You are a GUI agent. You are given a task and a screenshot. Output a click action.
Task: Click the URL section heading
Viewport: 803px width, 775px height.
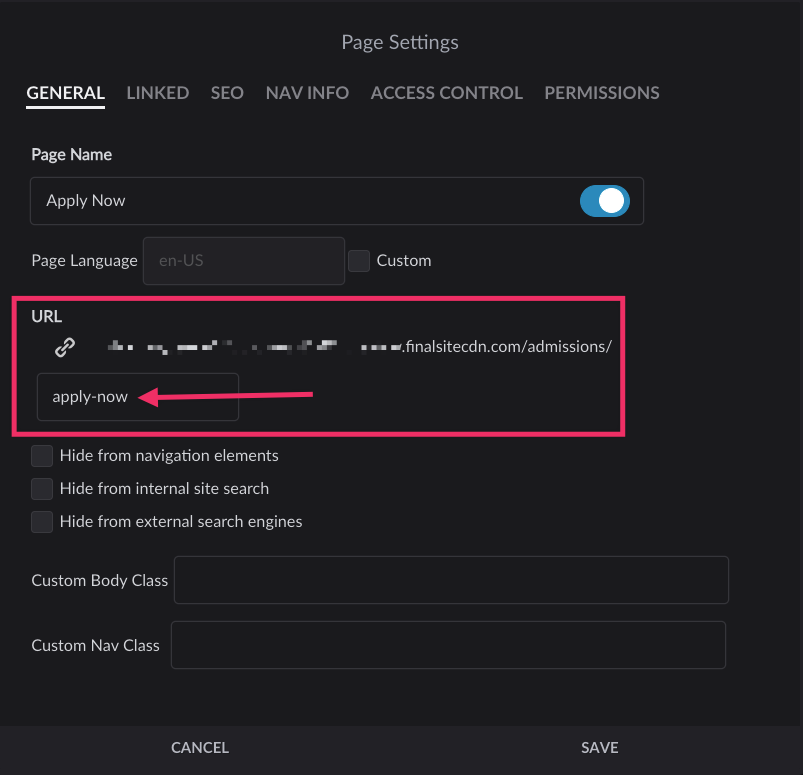pyautogui.click(x=47, y=317)
